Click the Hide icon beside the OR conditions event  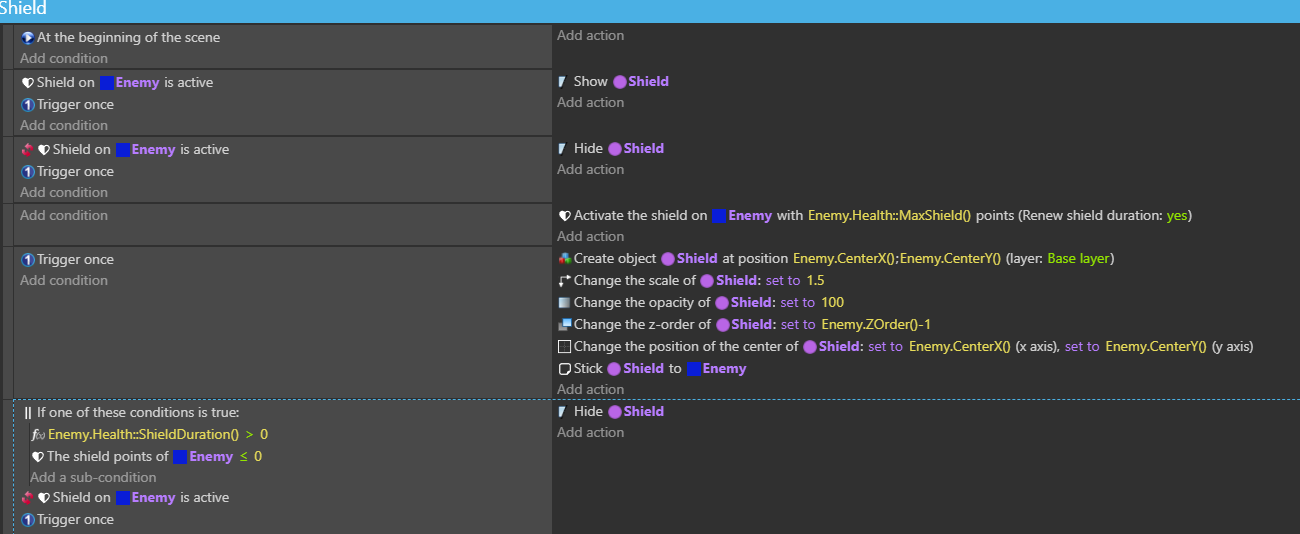pos(563,411)
